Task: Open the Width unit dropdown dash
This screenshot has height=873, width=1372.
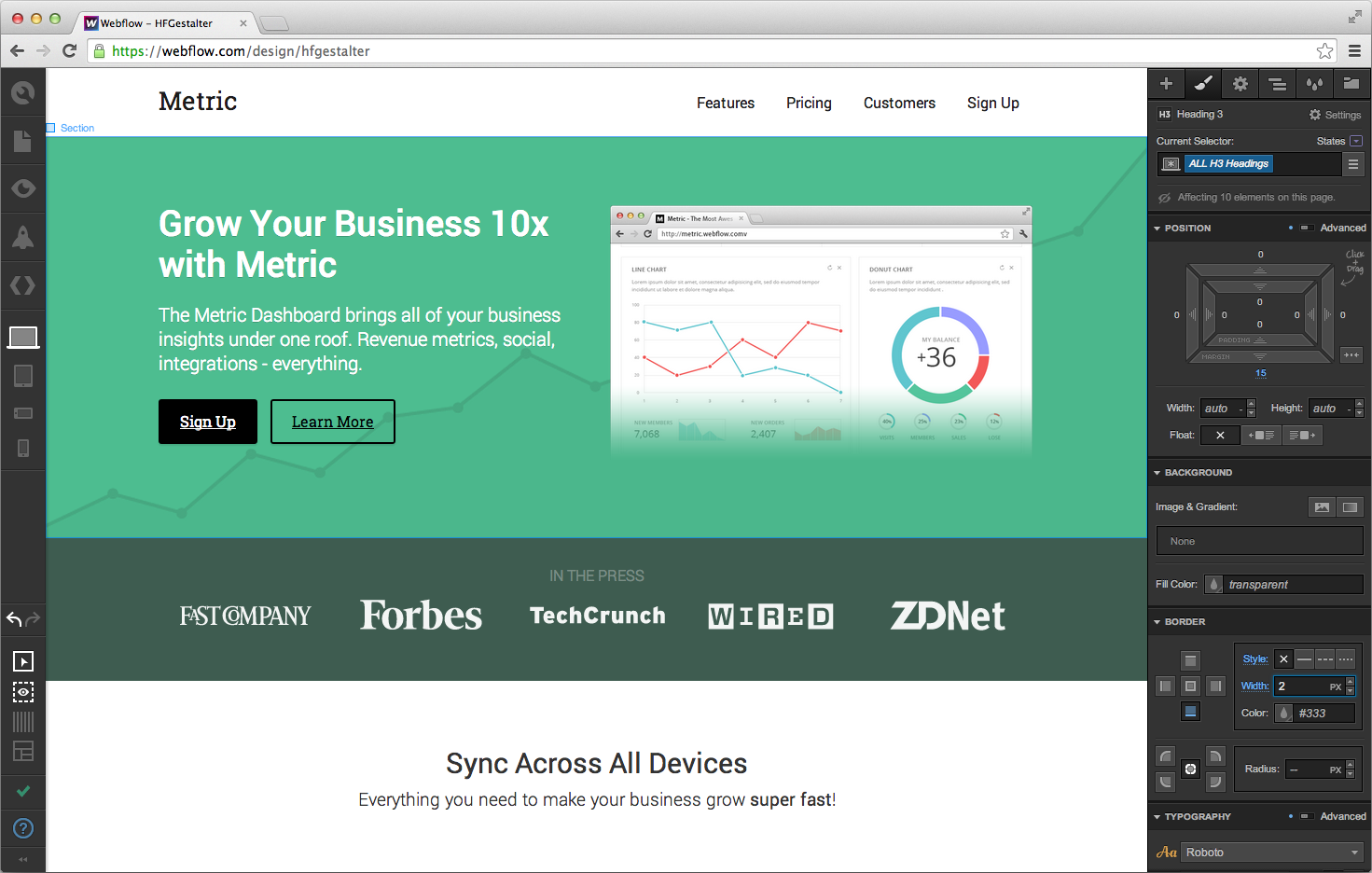Action: [x=1240, y=409]
